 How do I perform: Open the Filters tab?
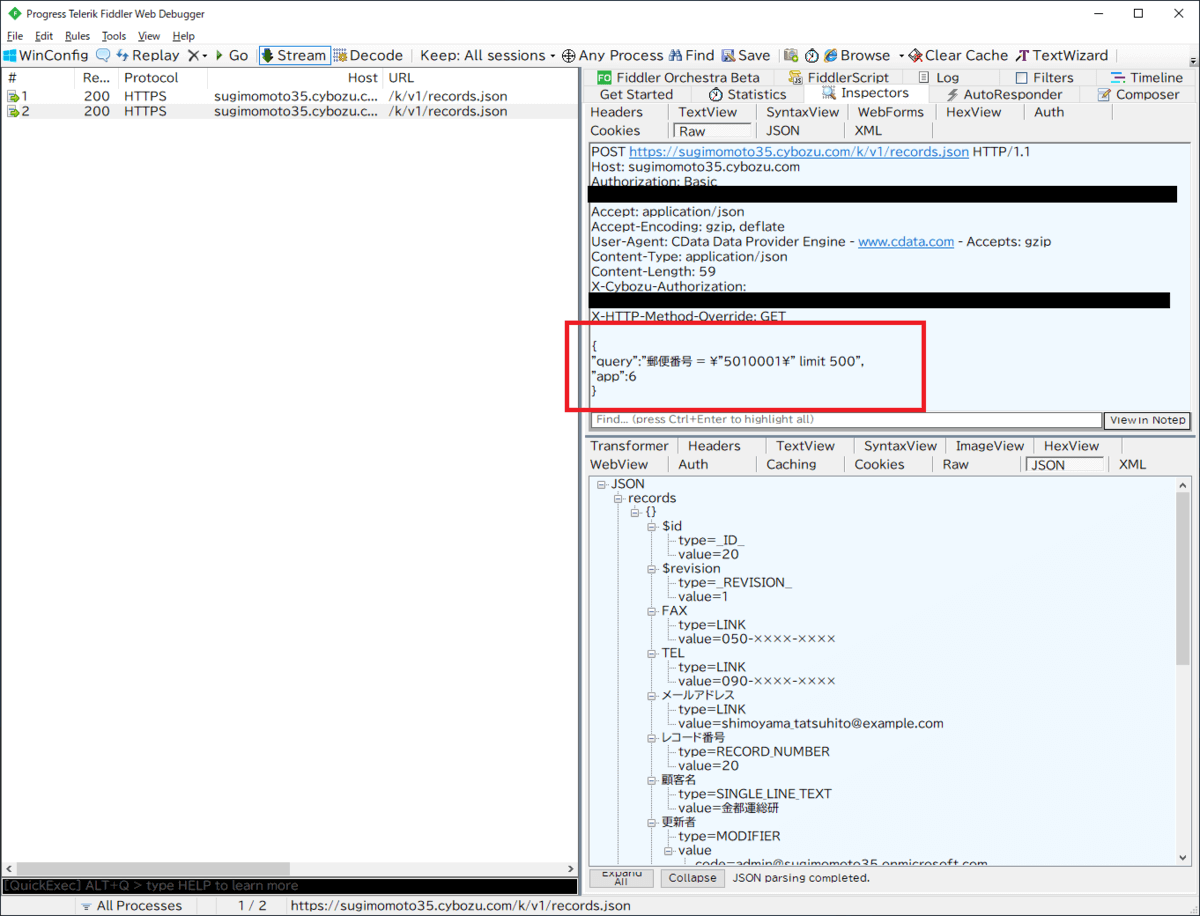[1044, 78]
